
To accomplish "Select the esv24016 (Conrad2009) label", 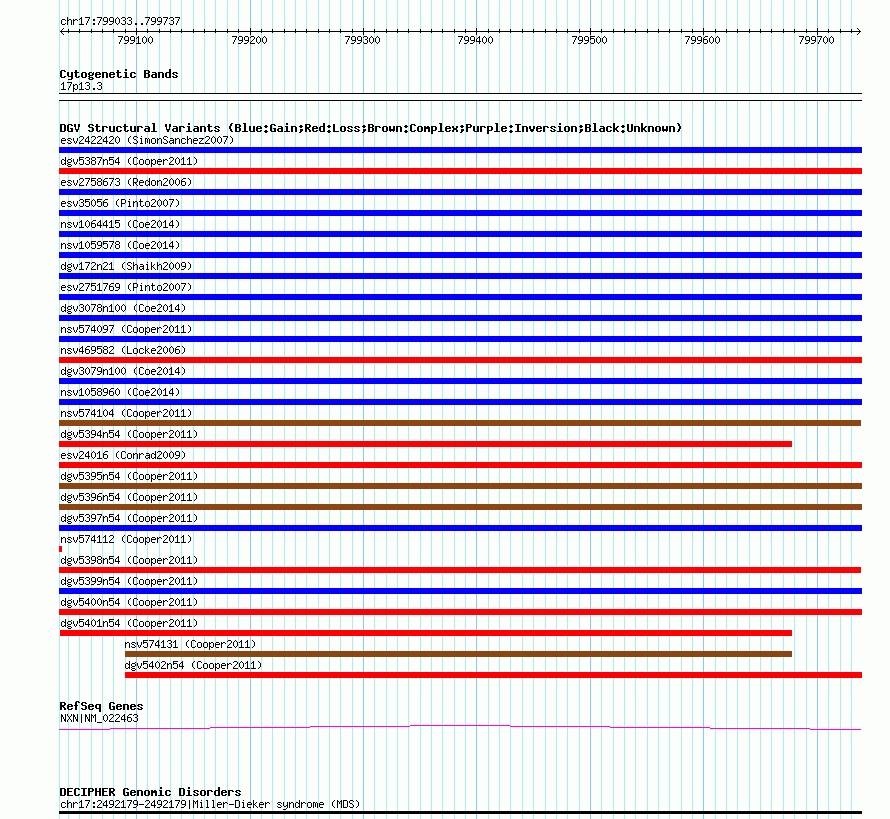I will tap(123, 455).
